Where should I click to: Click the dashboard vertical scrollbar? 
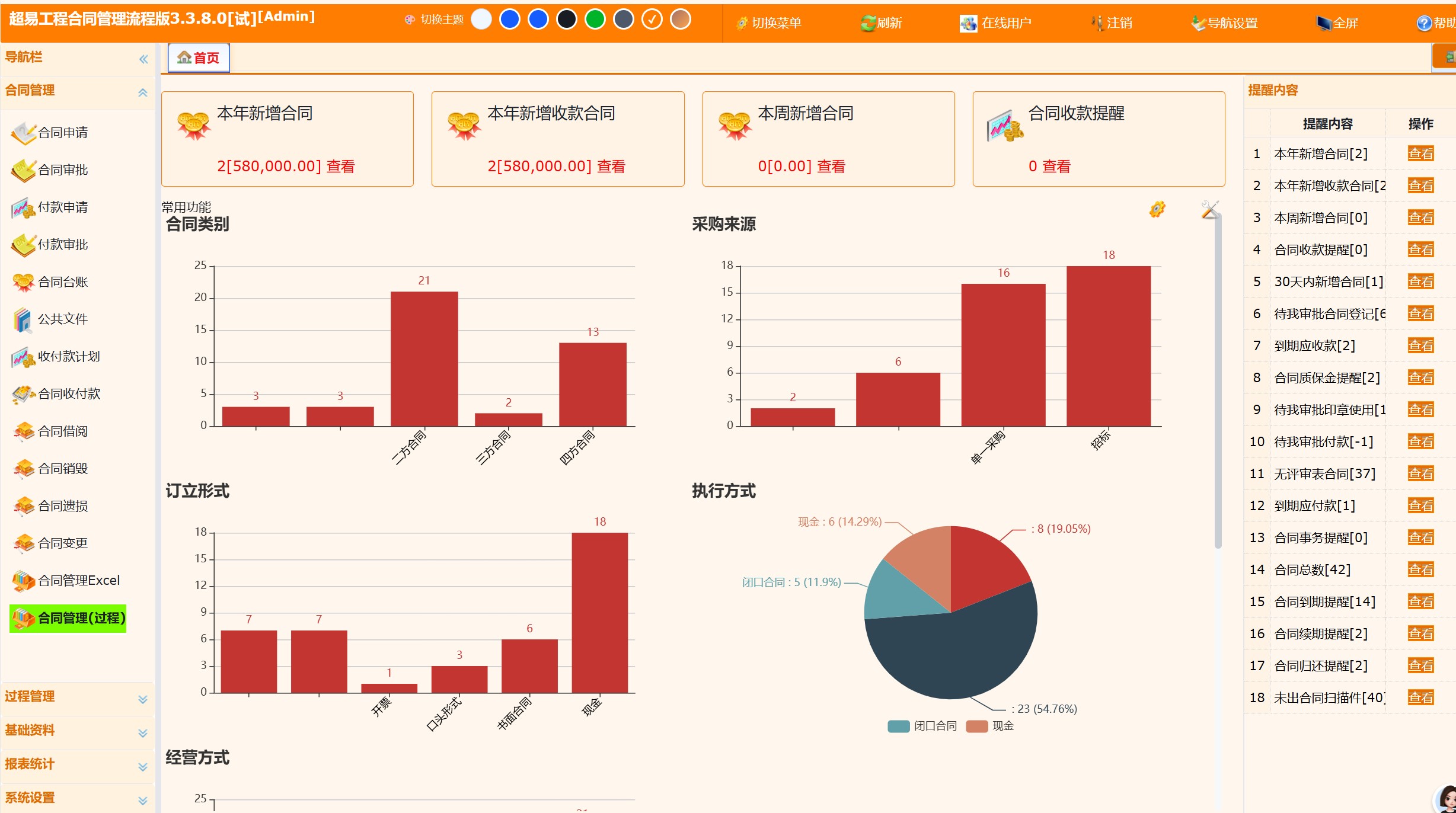pos(1218,379)
